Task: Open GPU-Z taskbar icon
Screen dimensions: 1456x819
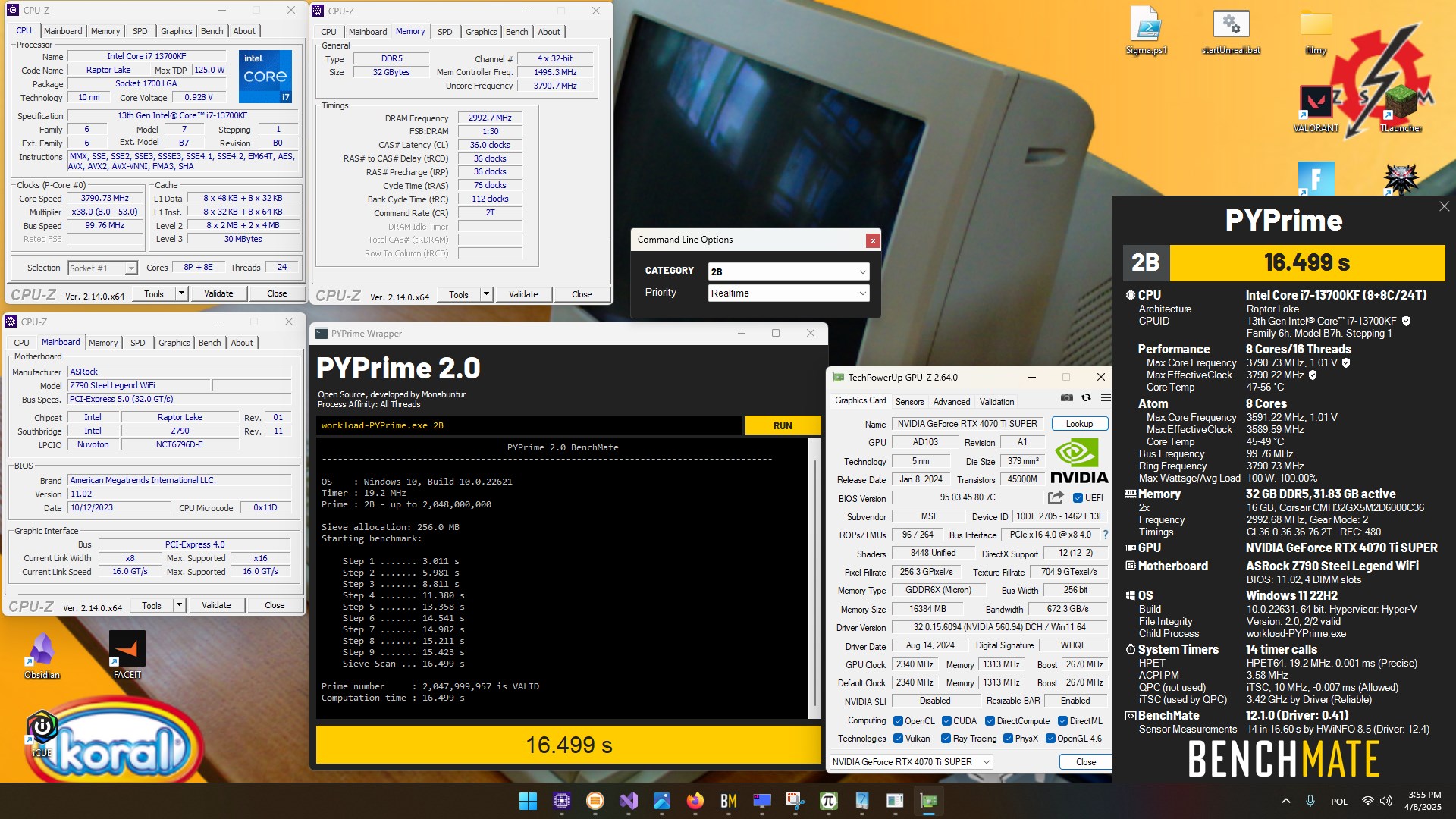Action: click(928, 801)
